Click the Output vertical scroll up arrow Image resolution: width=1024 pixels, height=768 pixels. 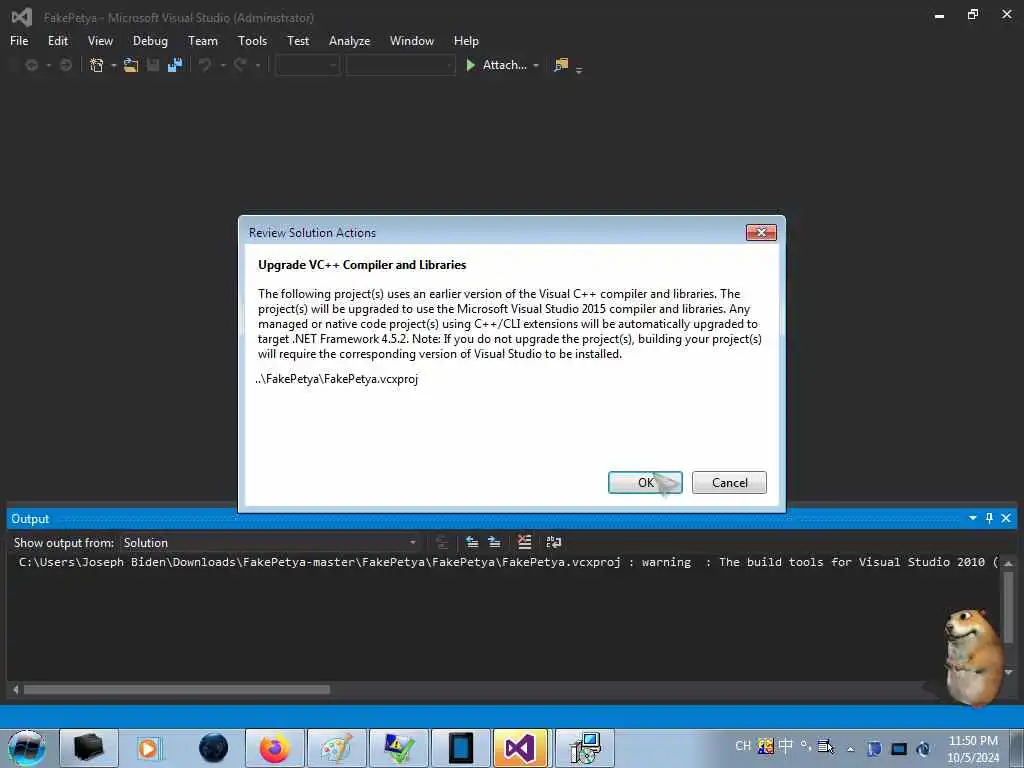click(1008, 563)
